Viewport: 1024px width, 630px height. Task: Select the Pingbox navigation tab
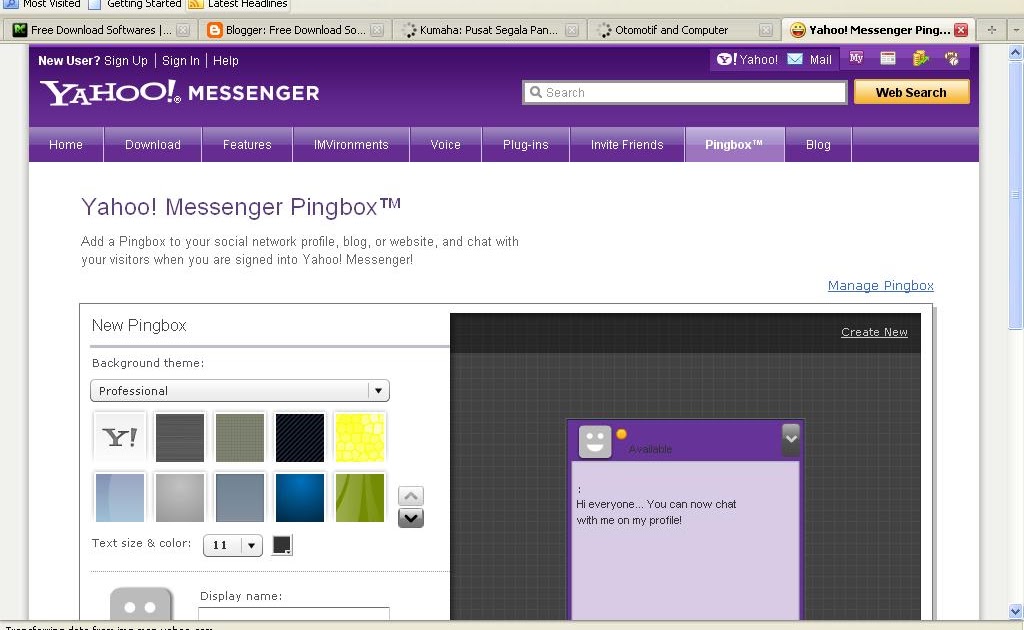[734, 144]
